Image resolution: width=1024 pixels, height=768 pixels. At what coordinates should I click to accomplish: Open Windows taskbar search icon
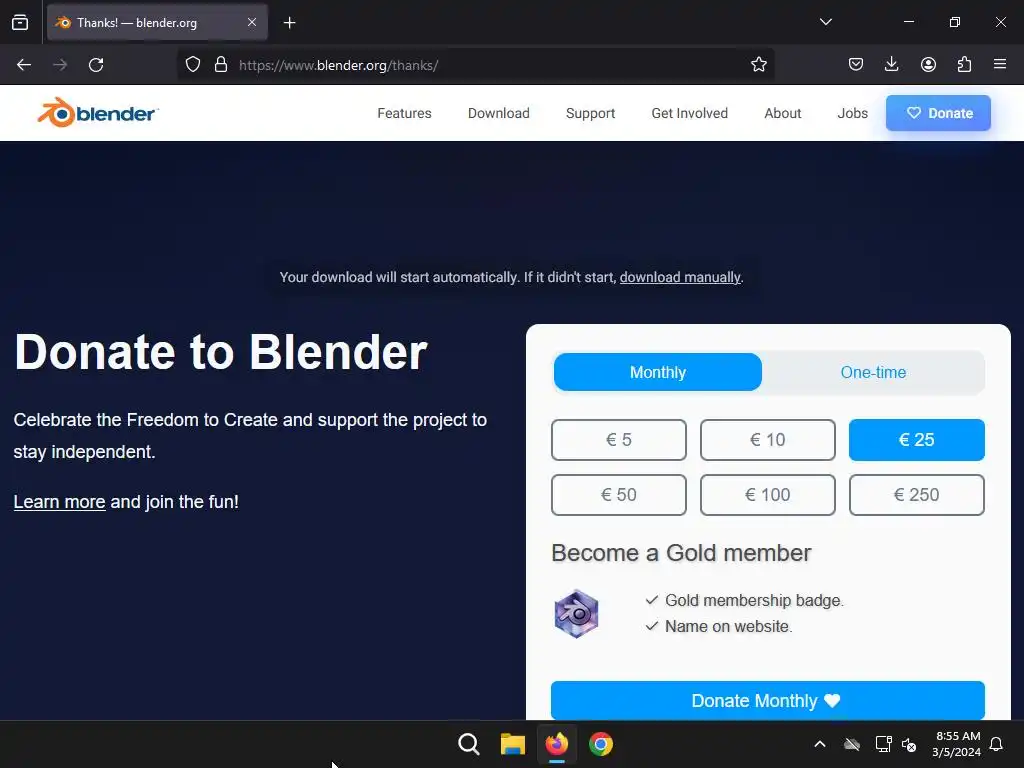(x=469, y=744)
